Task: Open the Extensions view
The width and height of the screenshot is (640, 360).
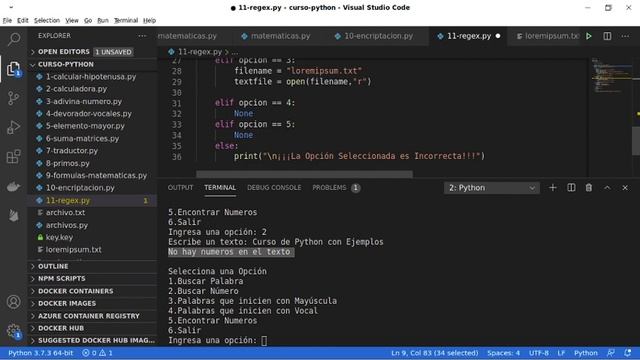Action: click(13, 157)
